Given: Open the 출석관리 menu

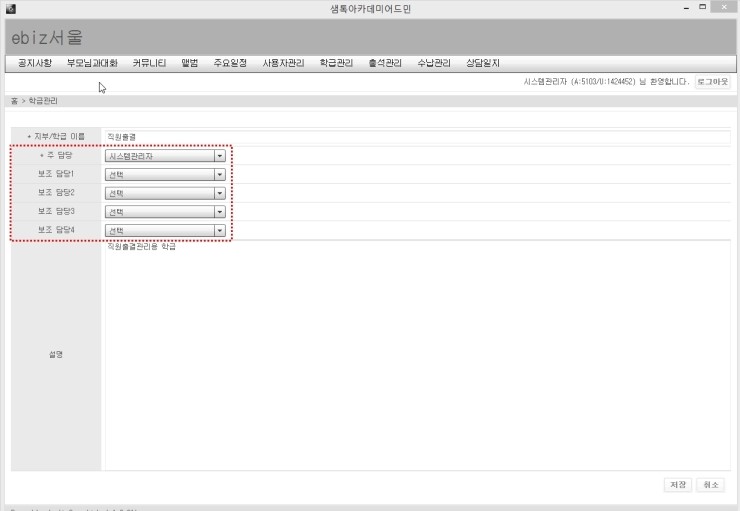Looking at the screenshot, I should pyautogui.click(x=385, y=63).
